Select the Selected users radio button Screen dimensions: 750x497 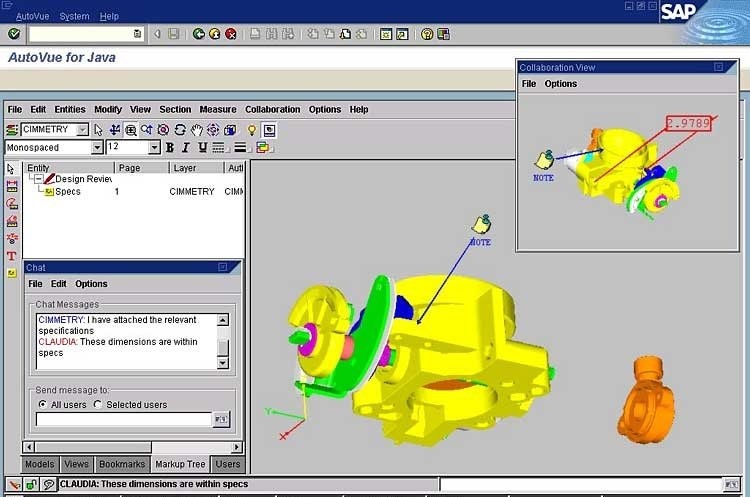(98, 404)
